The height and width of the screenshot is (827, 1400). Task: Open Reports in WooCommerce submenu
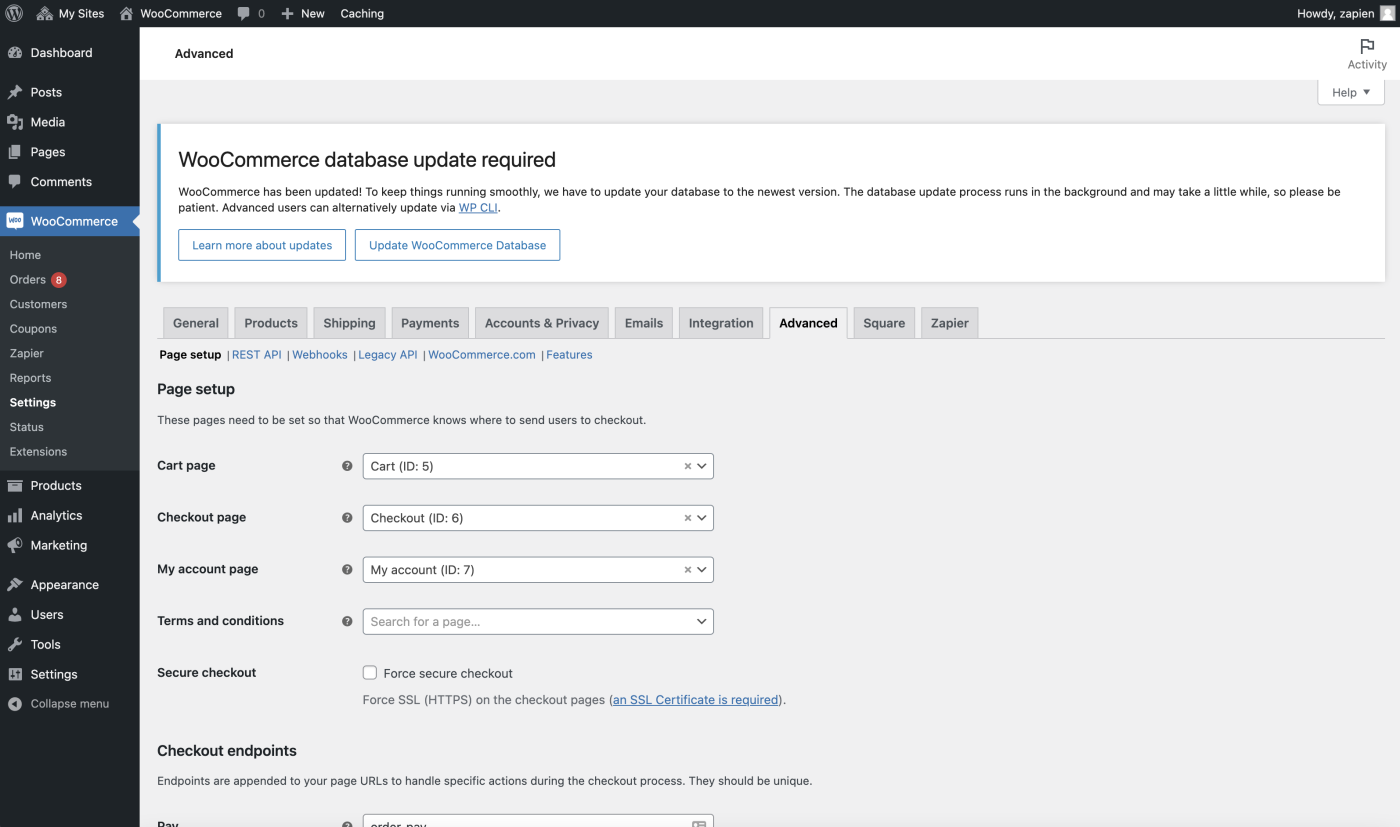pos(30,378)
